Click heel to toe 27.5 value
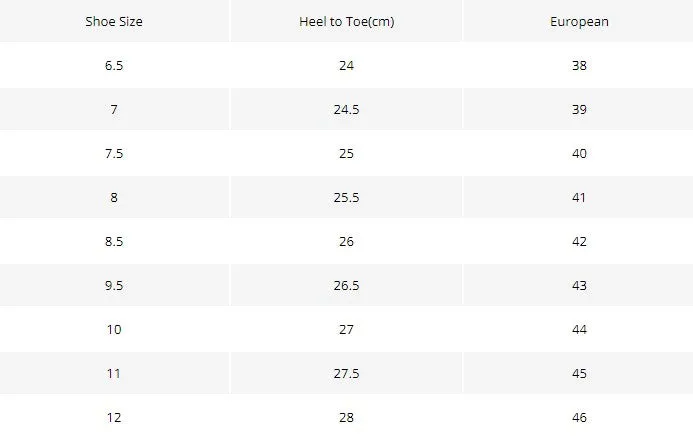693x443 pixels. (346, 374)
